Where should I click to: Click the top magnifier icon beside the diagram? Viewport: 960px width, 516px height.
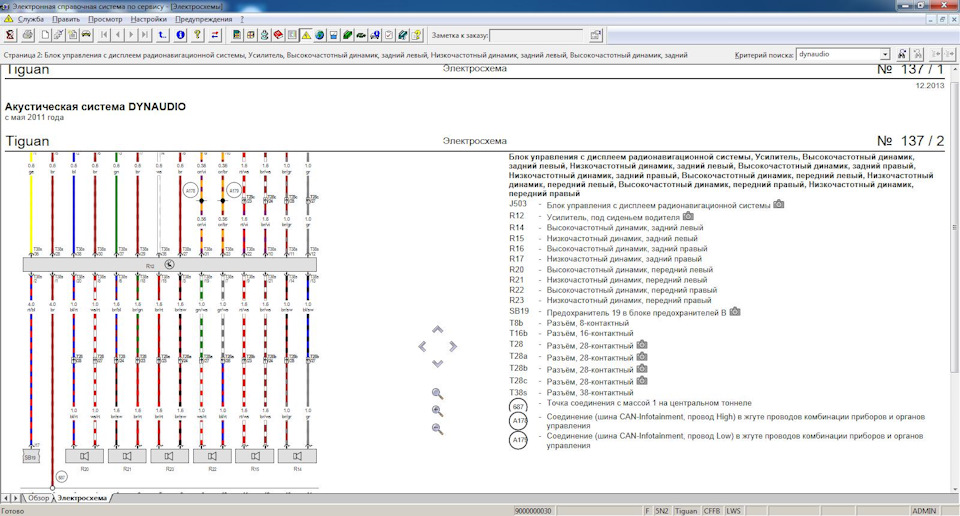coord(437,394)
